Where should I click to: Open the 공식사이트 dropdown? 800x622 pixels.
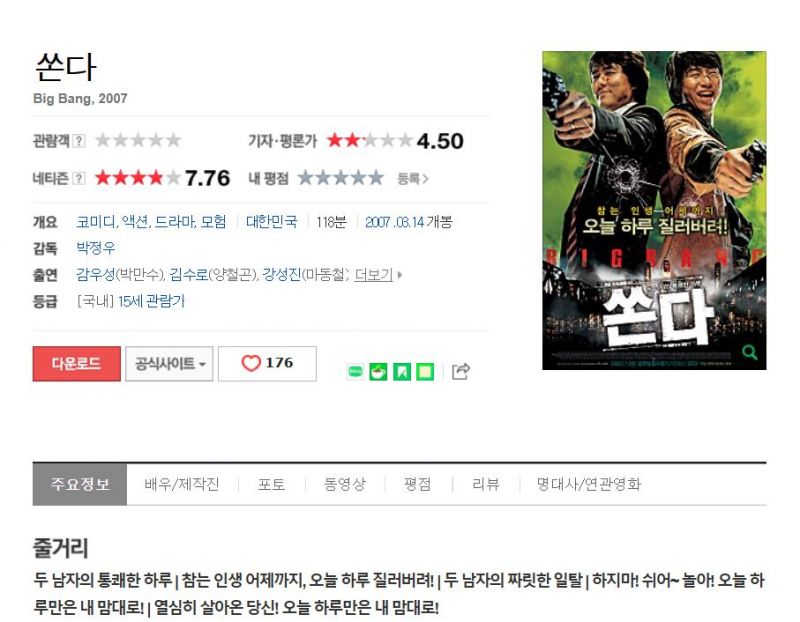click(x=169, y=363)
